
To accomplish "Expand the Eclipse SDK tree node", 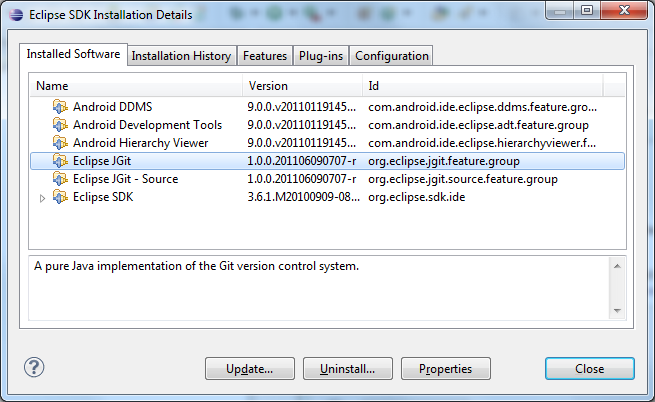I will (x=42, y=198).
